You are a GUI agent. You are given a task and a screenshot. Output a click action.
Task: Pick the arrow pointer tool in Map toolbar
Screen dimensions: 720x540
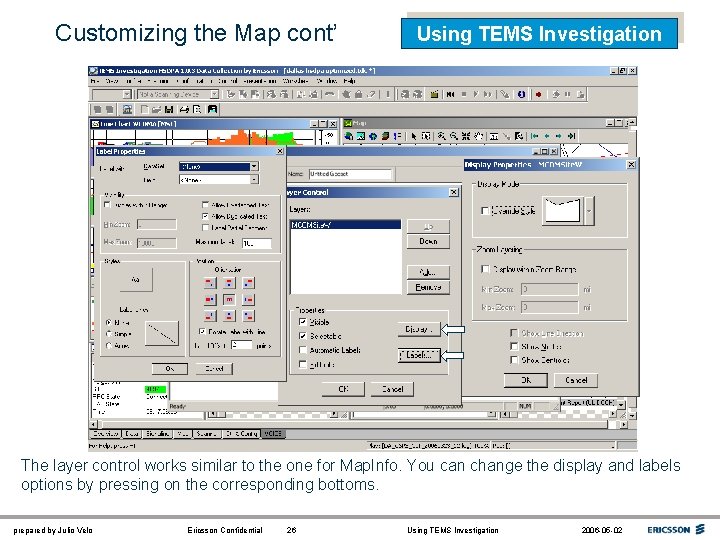pyautogui.click(x=414, y=136)
